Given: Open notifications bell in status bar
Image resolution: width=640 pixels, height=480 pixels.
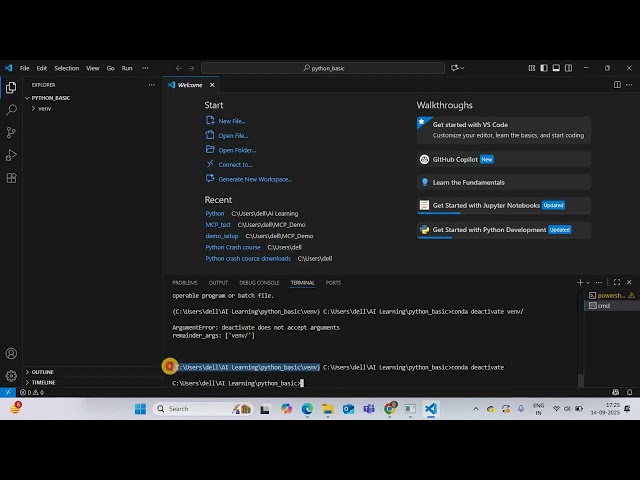Looking at the screenshot, I should click(x=629, y=392).
